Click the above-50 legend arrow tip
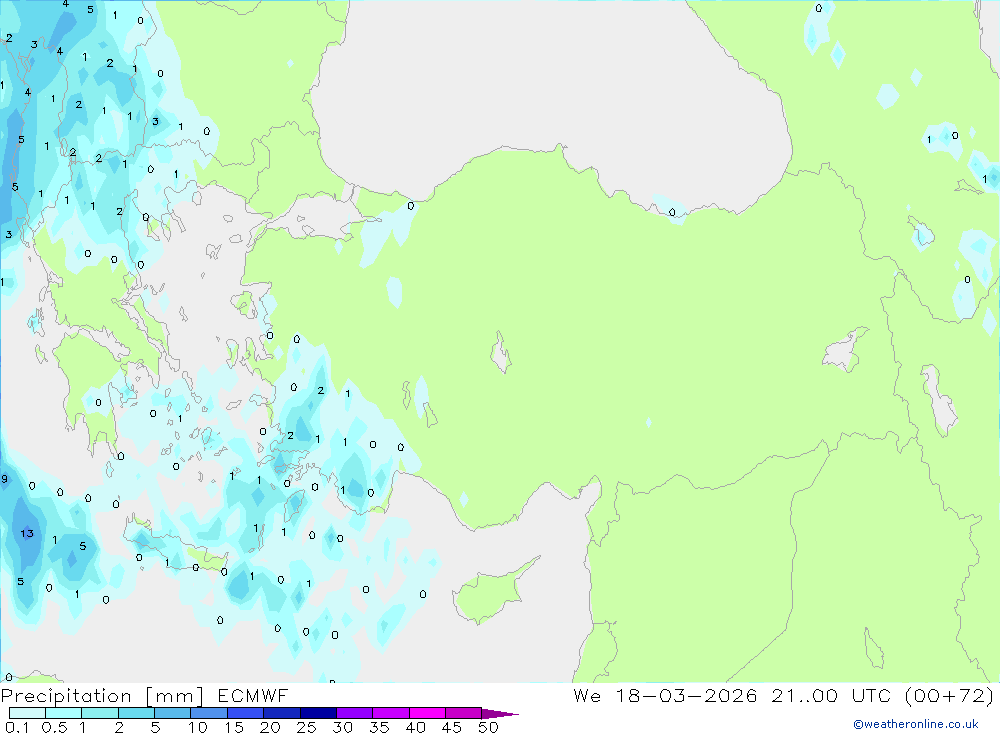This screenshot has height=733, width=1000. click(x=500, y=714)
